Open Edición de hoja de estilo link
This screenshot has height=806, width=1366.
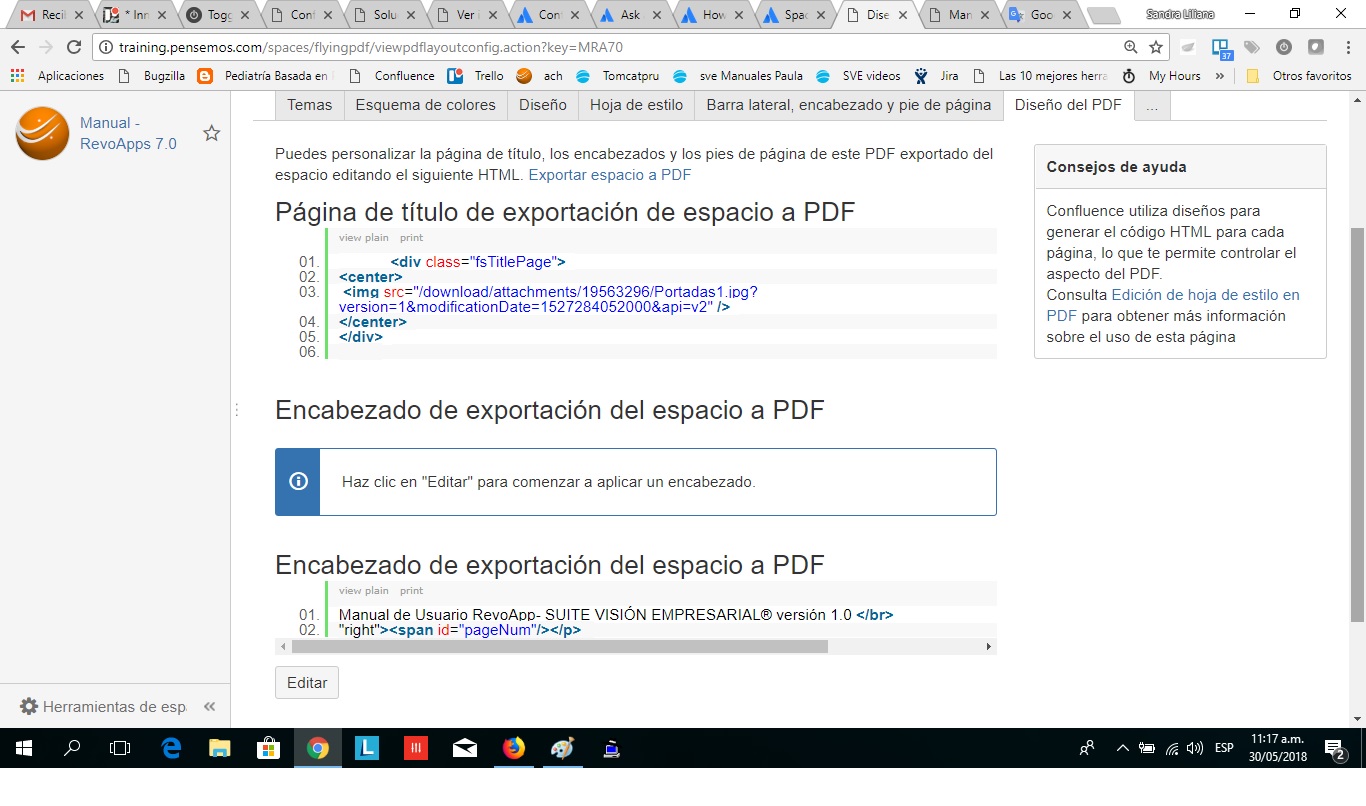coord(1173,305)
